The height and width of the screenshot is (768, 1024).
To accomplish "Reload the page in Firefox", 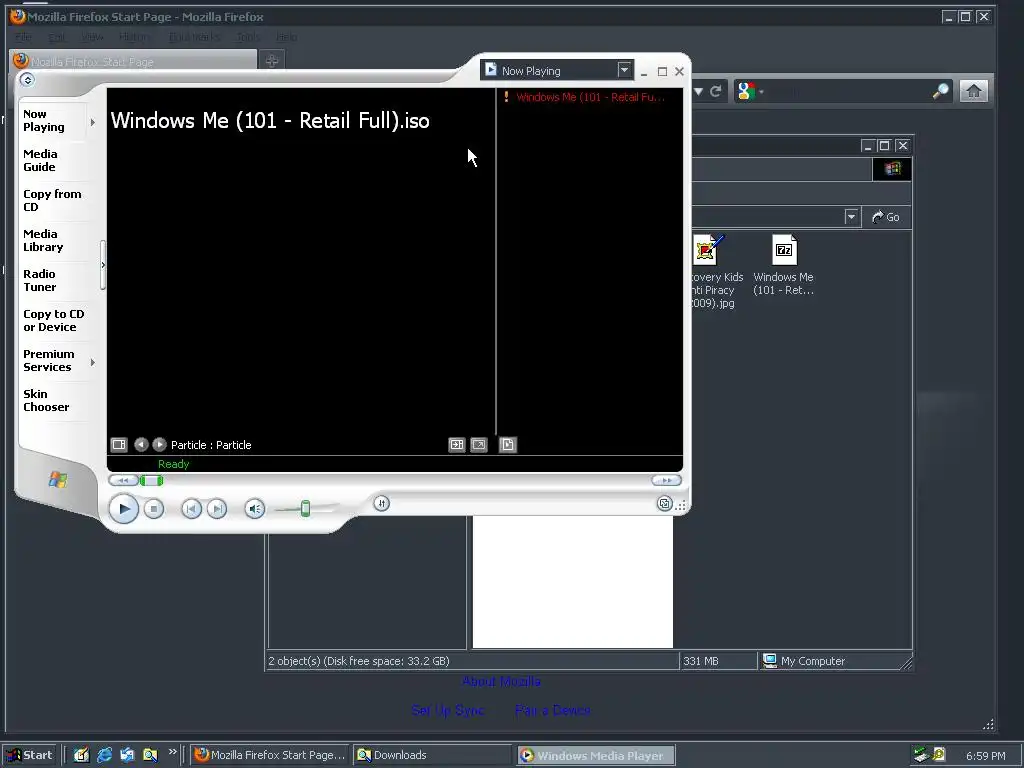I will coord(716,91).
